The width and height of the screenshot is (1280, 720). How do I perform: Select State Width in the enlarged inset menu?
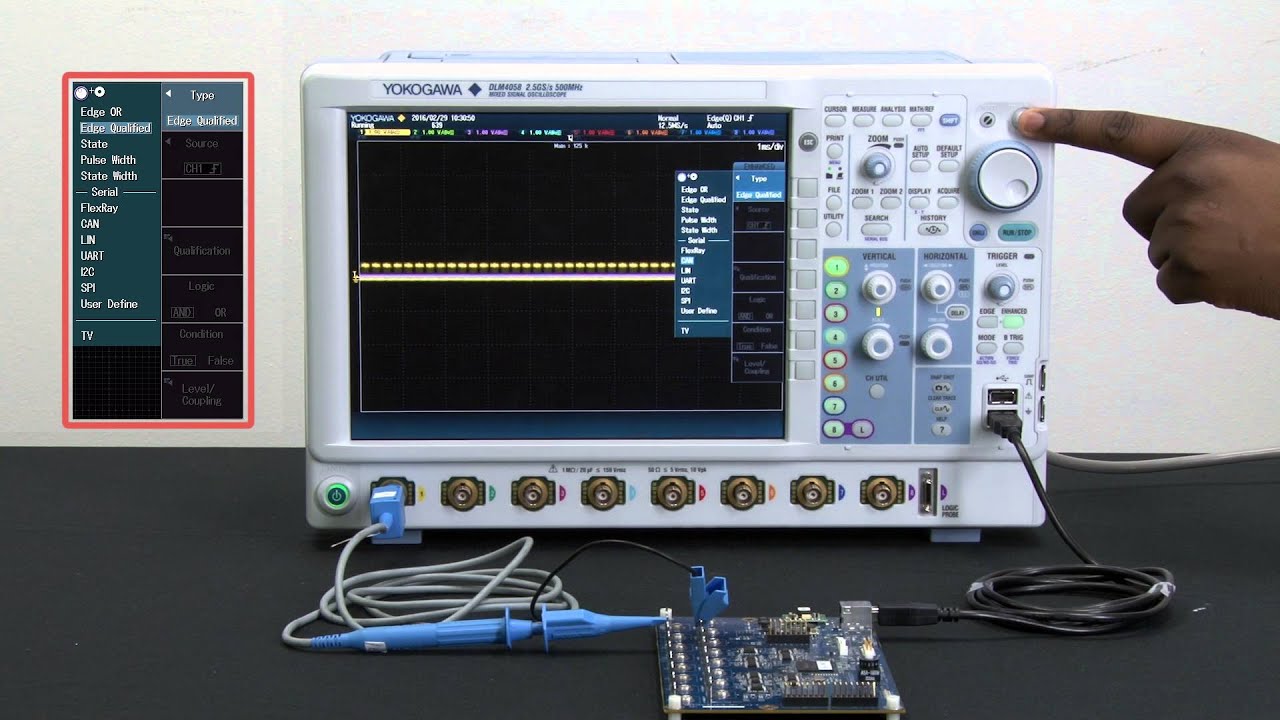[x=109, y=176]
